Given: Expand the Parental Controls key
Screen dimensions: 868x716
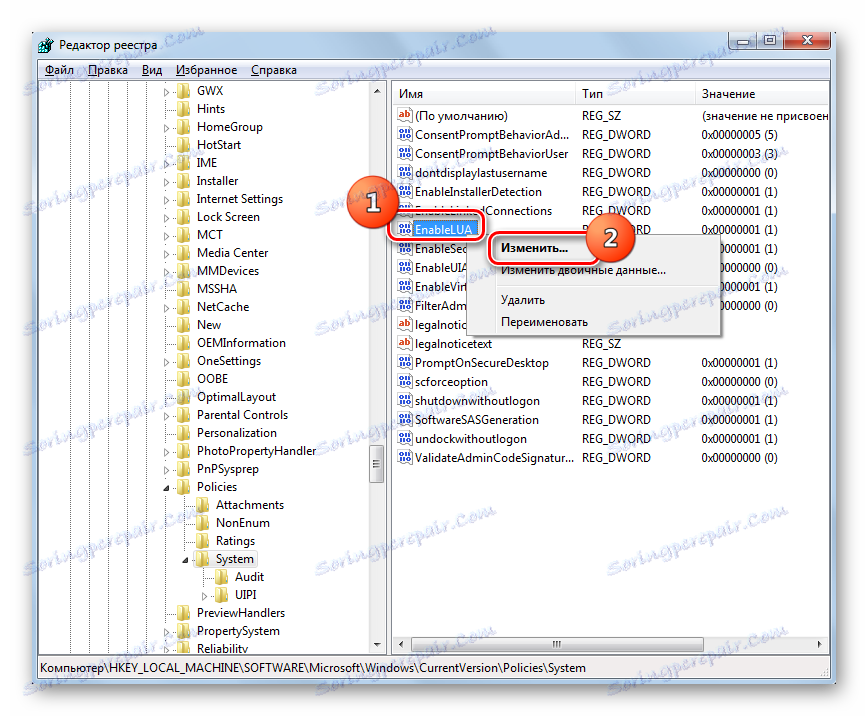Looking at the screenshot, I should 167,416.
